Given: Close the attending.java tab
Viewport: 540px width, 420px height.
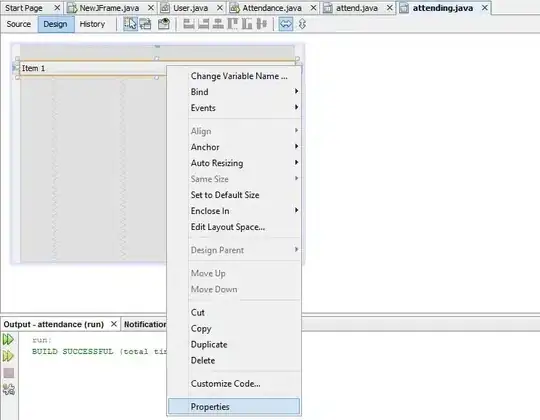Looking at the screenshot, I should click(x=485, y=8).
